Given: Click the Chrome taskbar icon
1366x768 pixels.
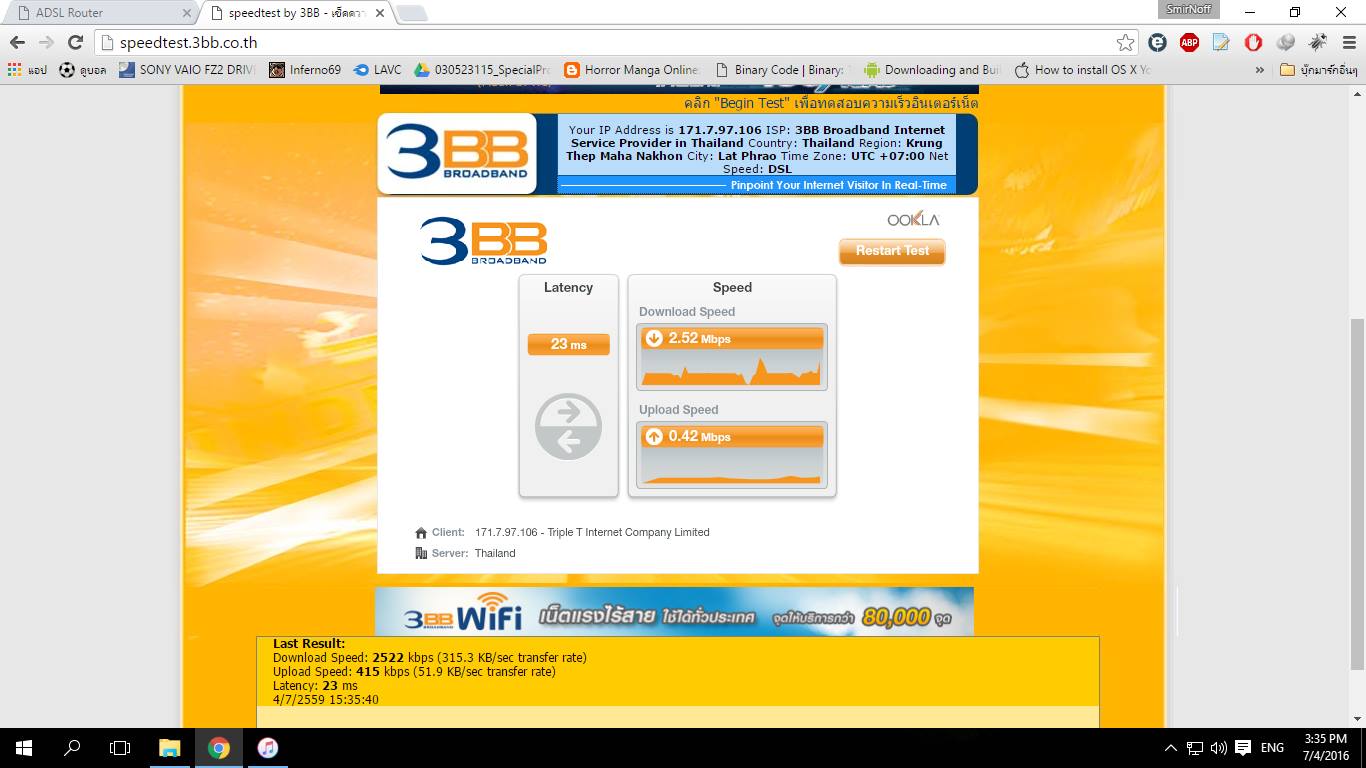Looking at the screenshot, I should coord(219,748).
